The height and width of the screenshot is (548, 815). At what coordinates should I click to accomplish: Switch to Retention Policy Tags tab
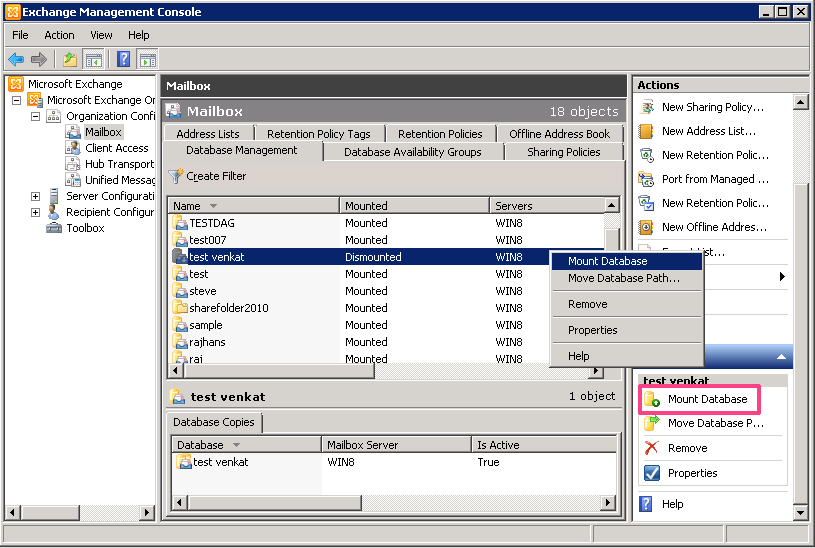click(x=319, y=134)
